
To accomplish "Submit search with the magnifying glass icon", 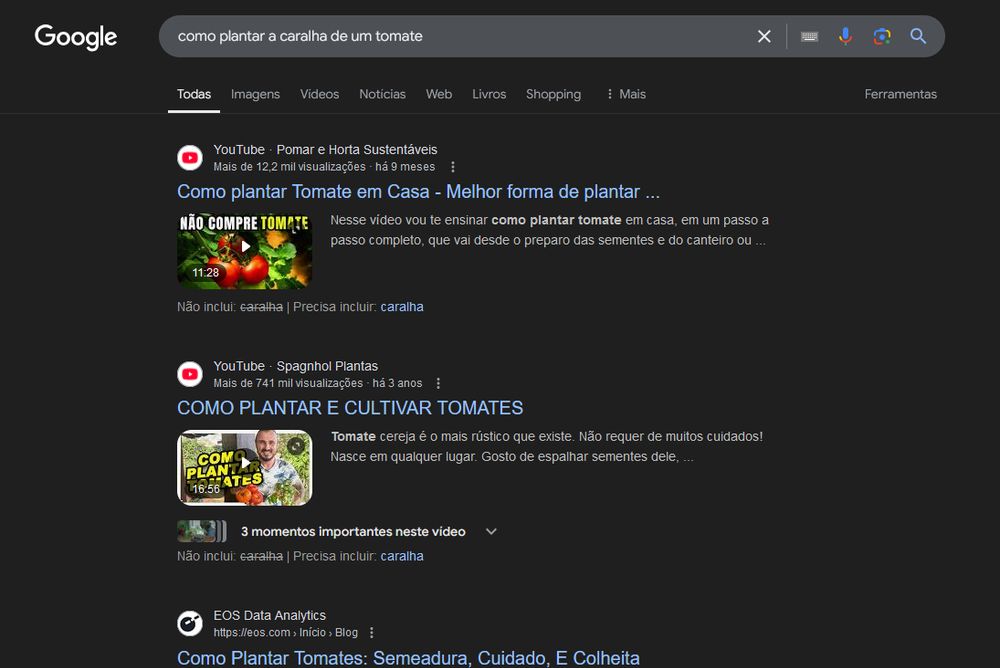I will click(918, 36).
